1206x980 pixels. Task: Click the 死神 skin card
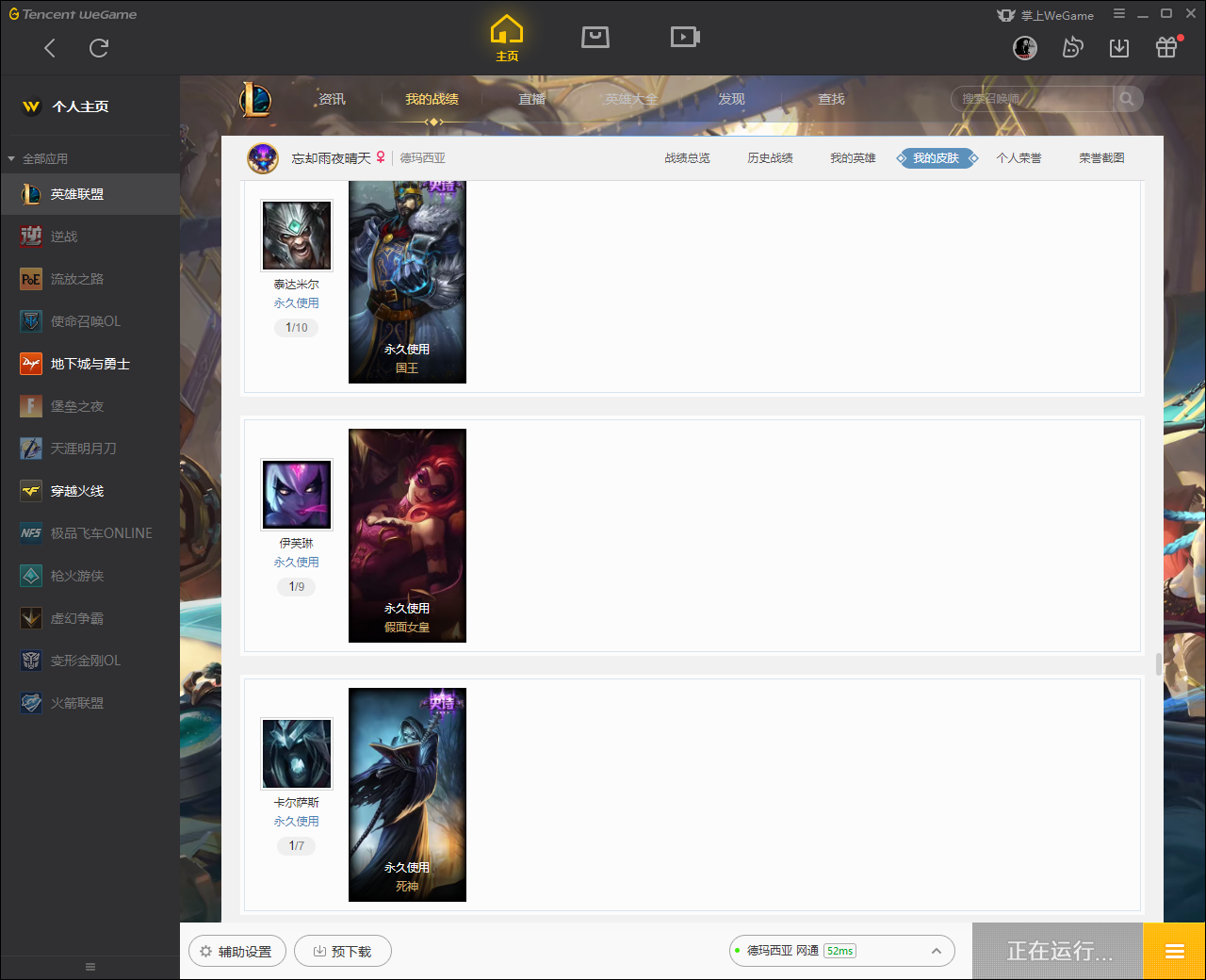pyautogui.click(x=407, y=794)
